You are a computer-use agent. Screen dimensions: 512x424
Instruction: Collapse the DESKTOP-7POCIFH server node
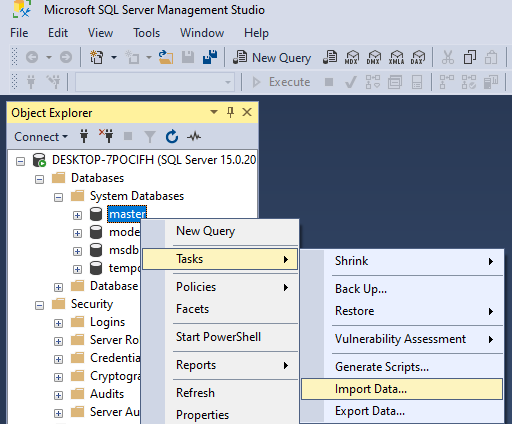(x=21, y=162)
